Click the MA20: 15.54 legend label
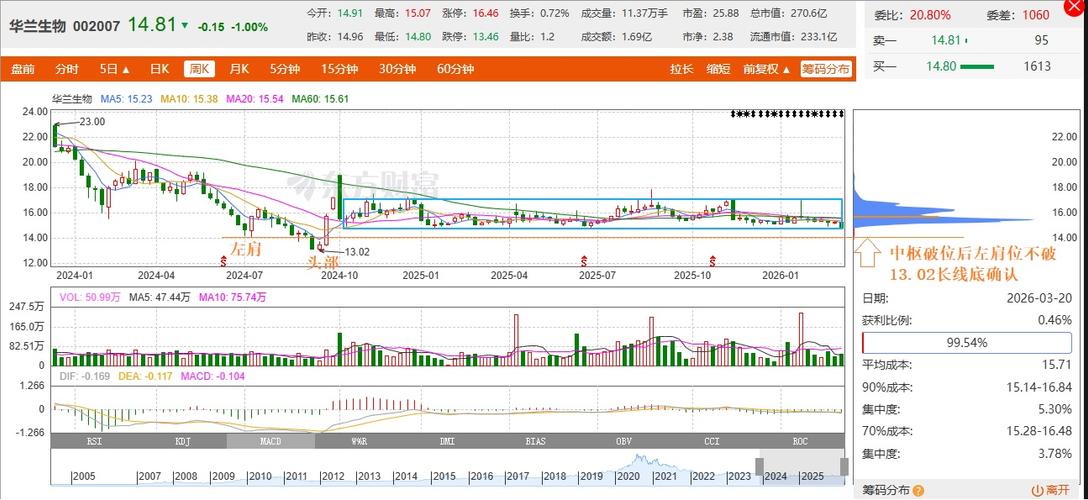This screenshot has width=1088, height=500. pyautogui.click(x=255, y=99)
